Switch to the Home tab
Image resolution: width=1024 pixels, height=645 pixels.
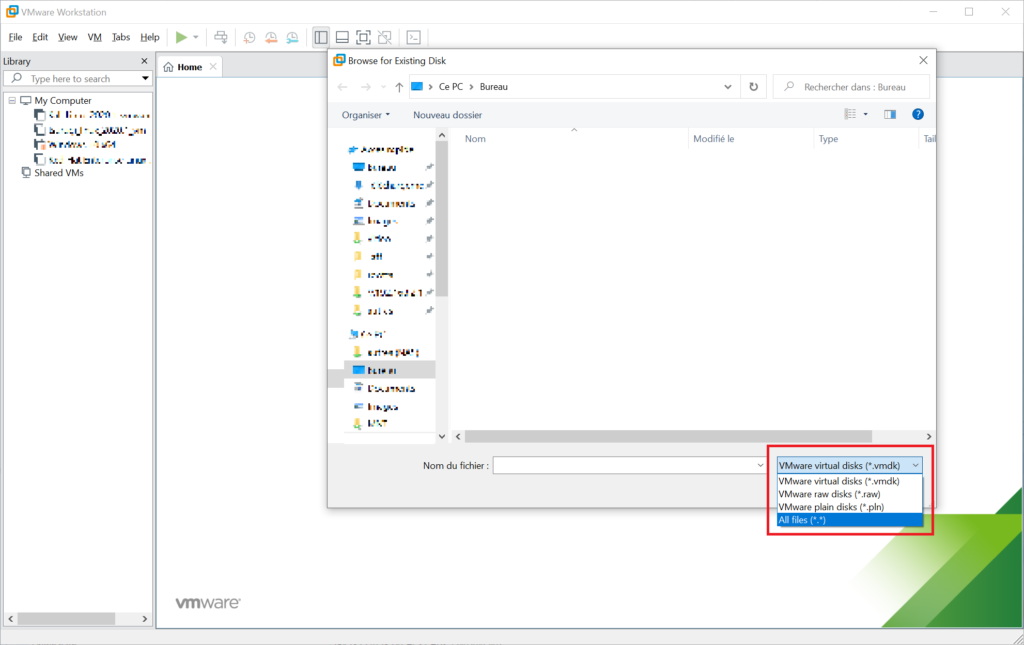pos(189,67)
